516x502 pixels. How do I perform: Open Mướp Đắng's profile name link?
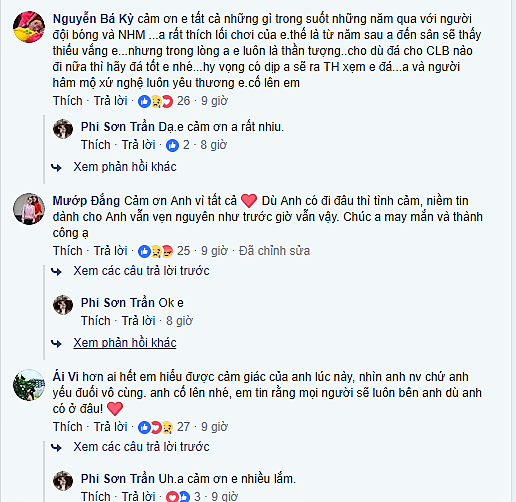pos(86,201)
